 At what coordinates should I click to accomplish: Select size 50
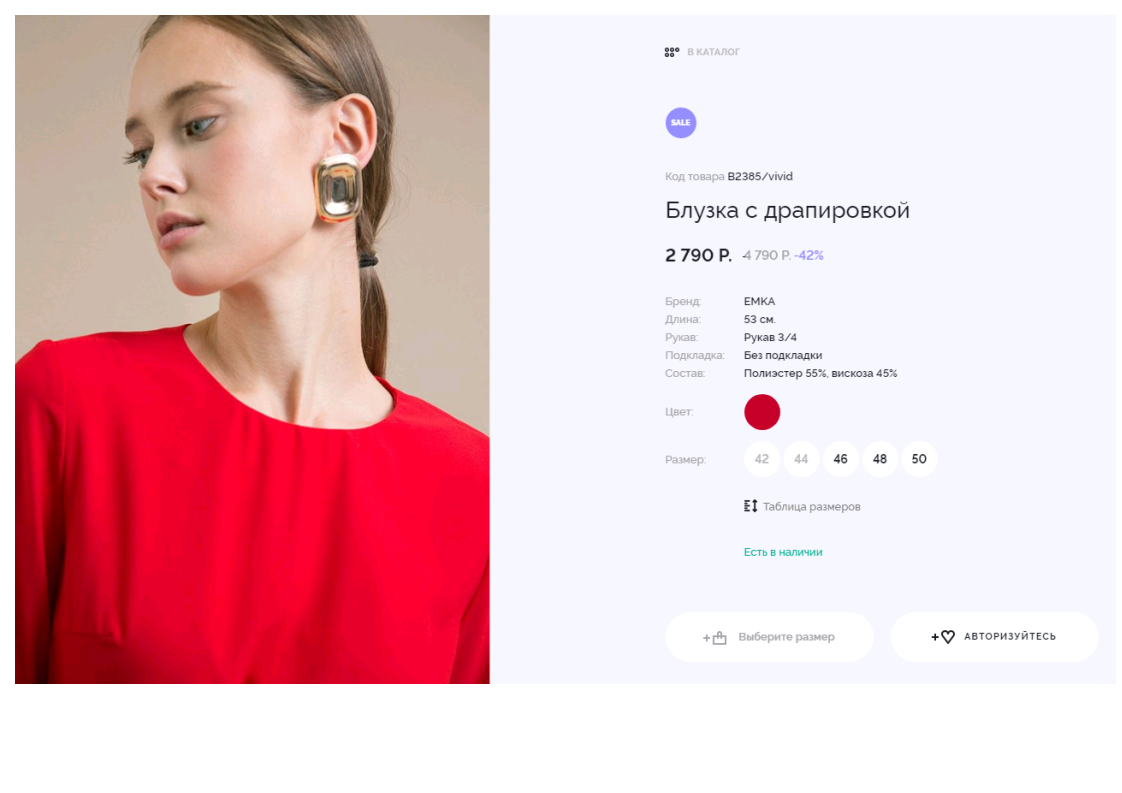919,459
